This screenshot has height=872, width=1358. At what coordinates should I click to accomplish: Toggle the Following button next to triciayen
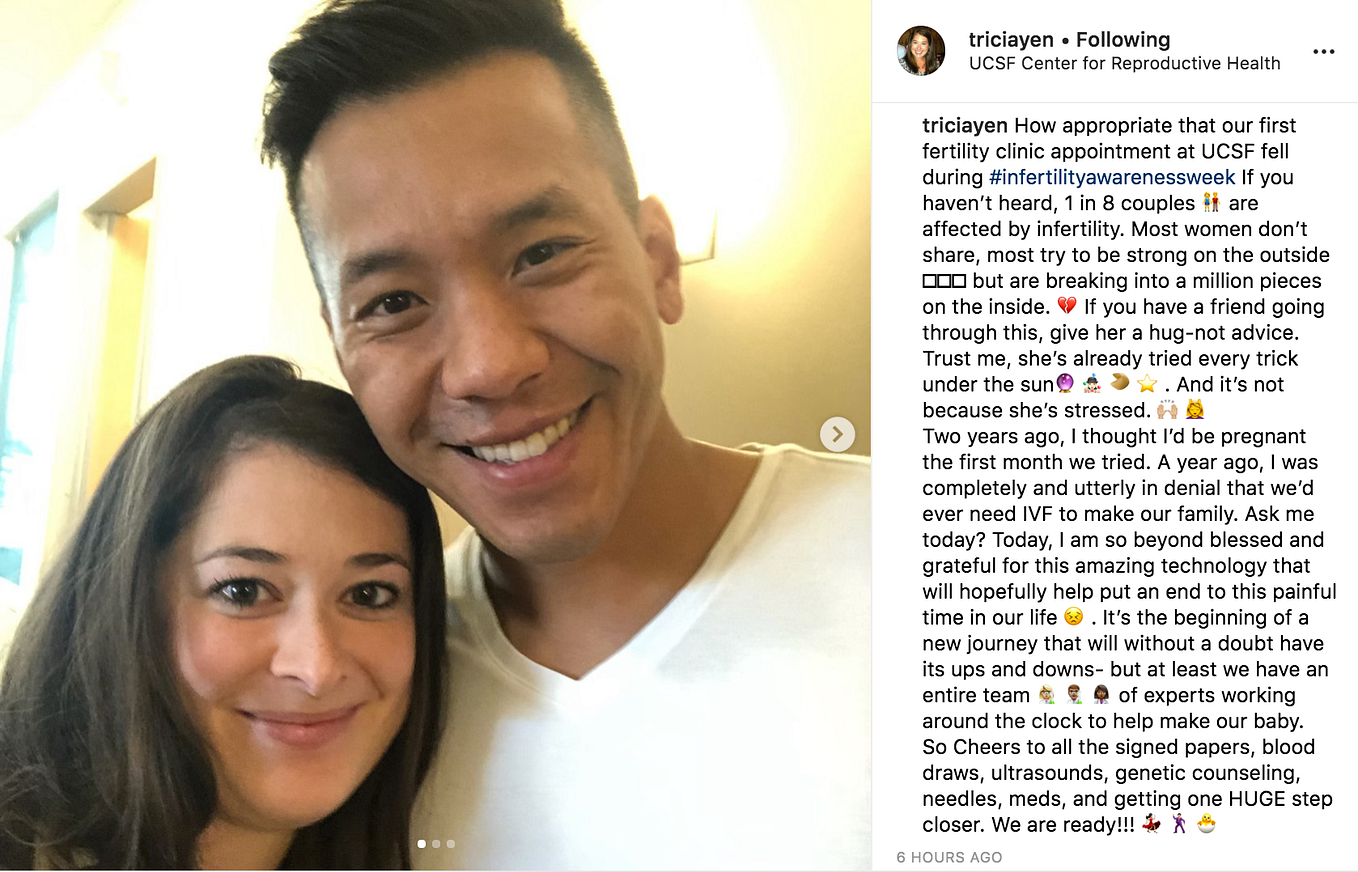pos(1123,40)
